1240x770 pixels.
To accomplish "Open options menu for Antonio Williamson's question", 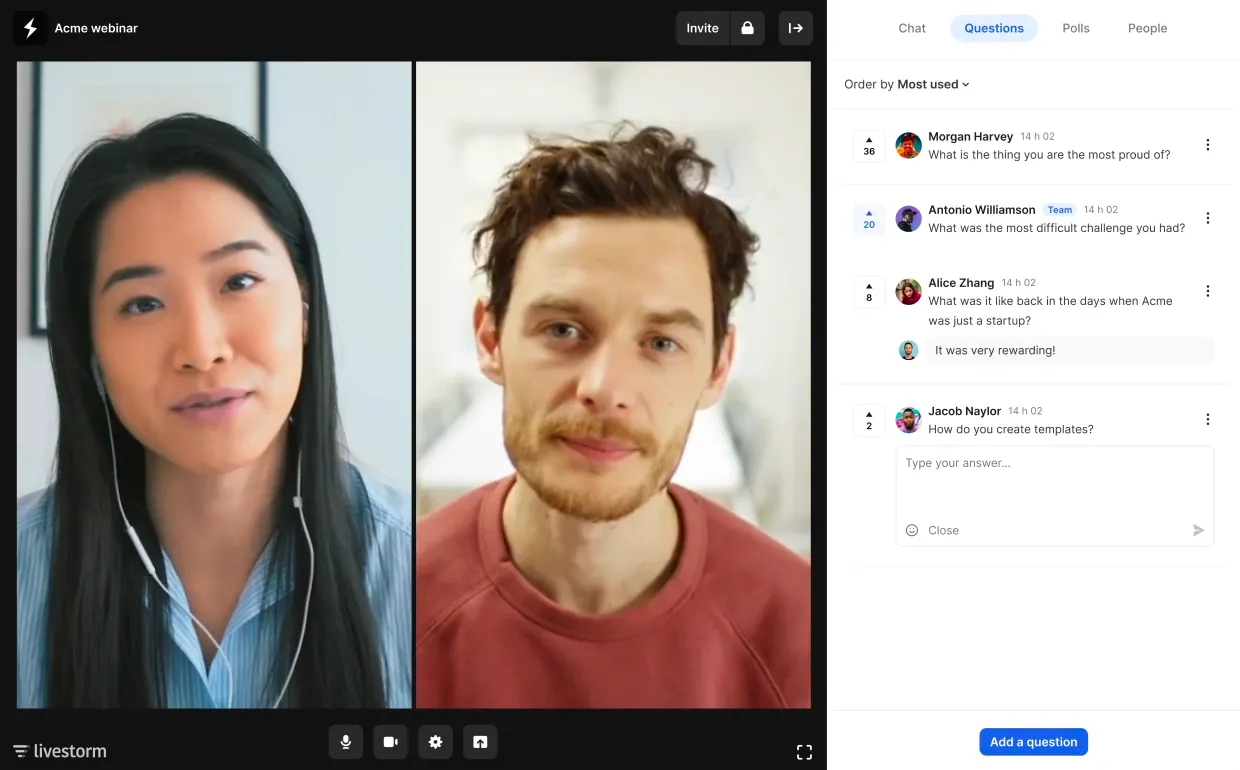I will [1208, 218].
